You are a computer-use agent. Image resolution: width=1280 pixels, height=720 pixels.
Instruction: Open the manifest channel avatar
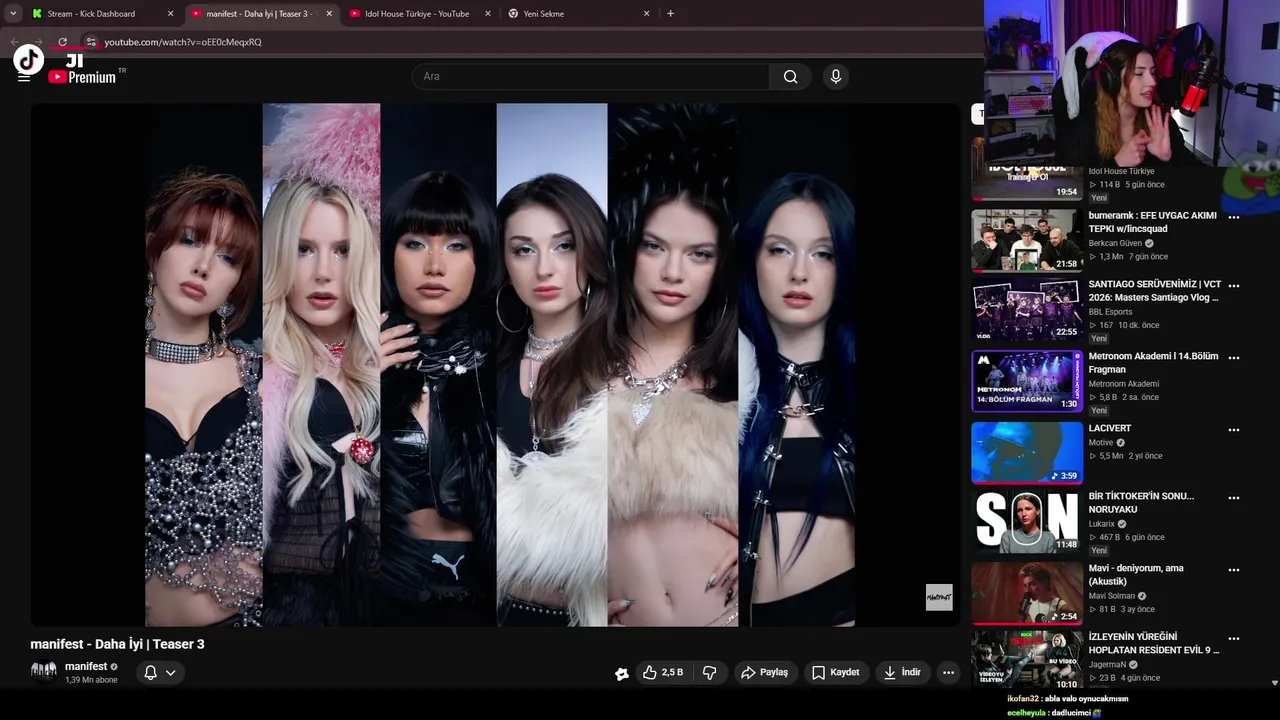(44, 672)
